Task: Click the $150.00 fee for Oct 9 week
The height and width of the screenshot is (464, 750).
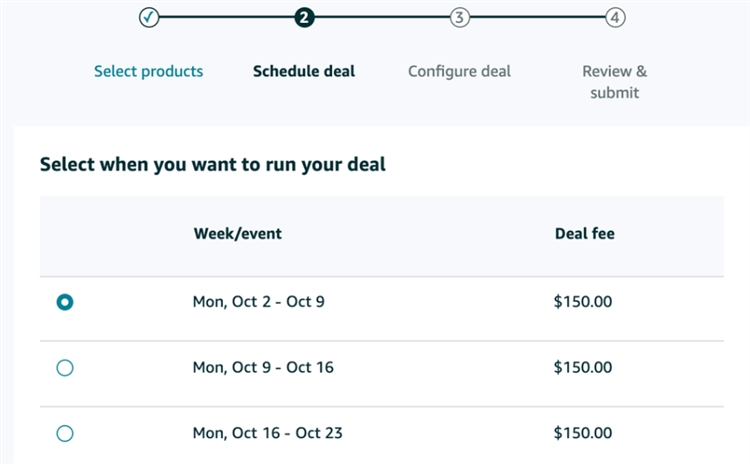Action: (583, 367)
